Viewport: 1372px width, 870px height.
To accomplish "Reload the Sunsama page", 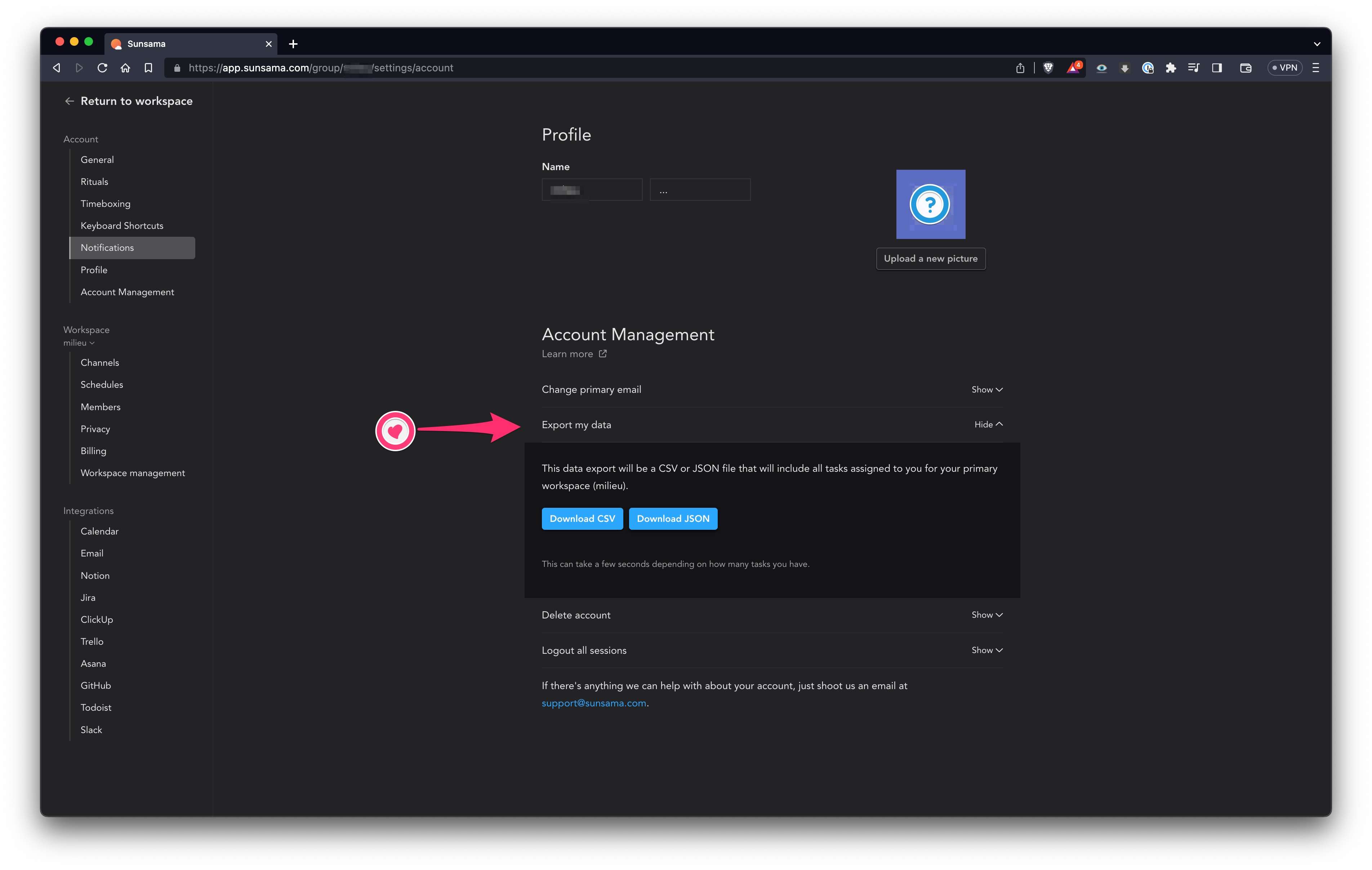I will coord(103,68).
